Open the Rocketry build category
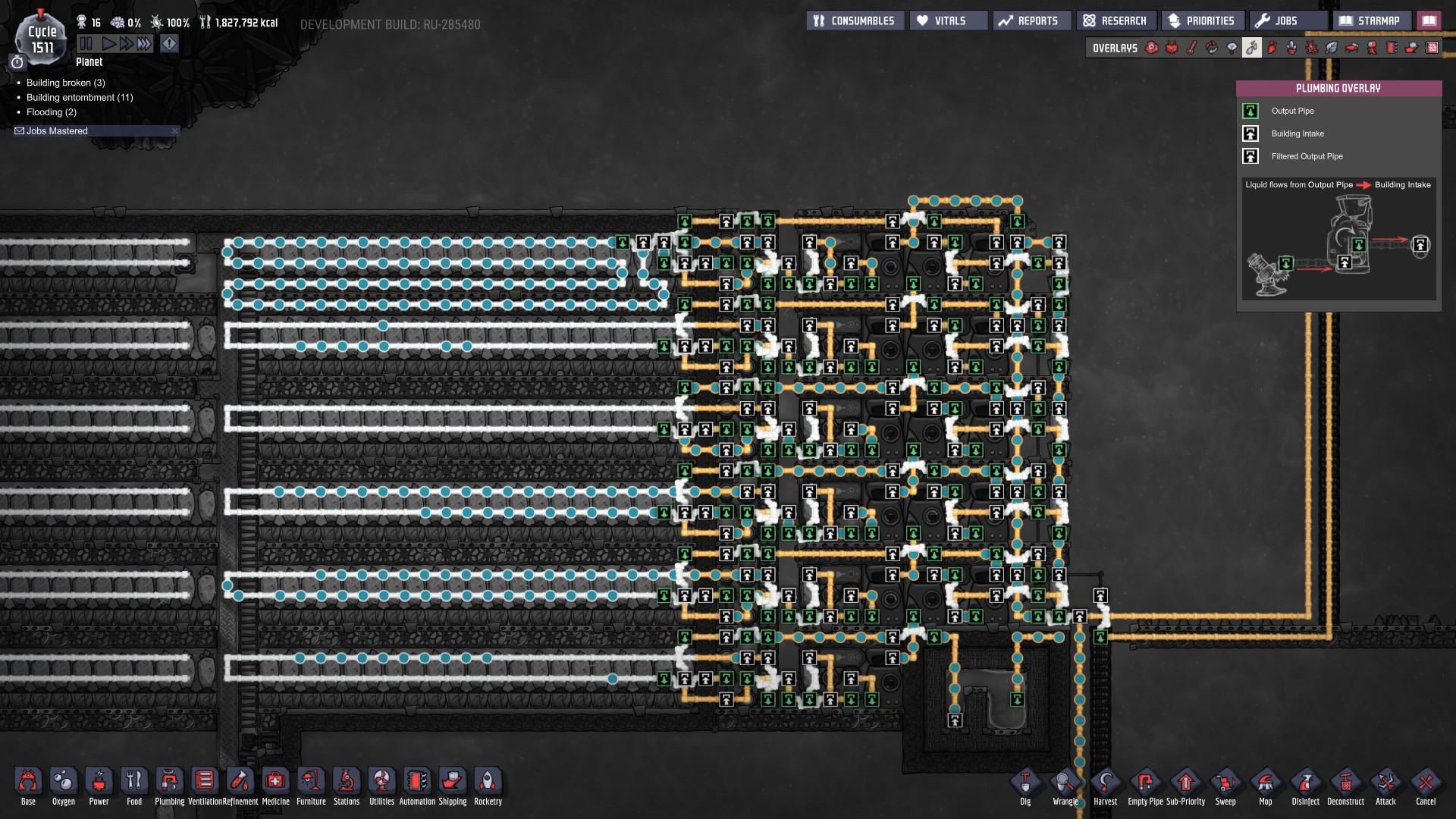The image size is (1456, 819). pyautogui.click(x=488, y=782)
